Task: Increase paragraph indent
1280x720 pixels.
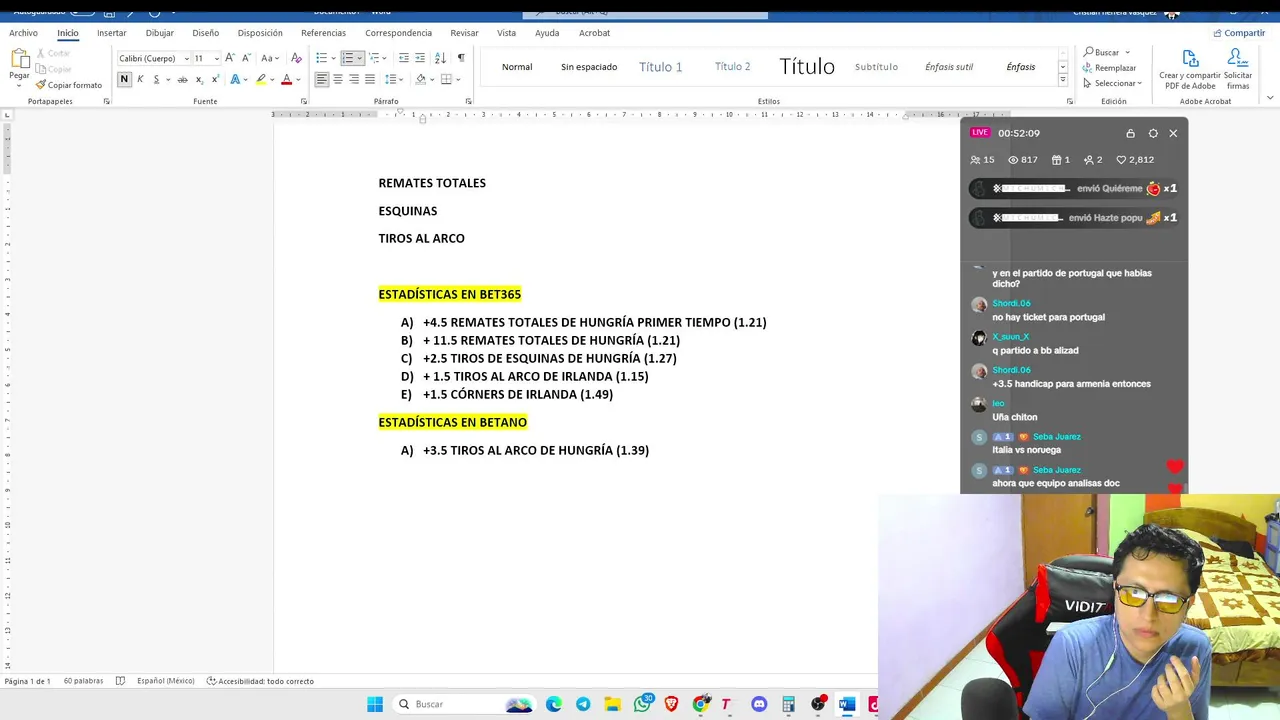Action: point(420,58)
